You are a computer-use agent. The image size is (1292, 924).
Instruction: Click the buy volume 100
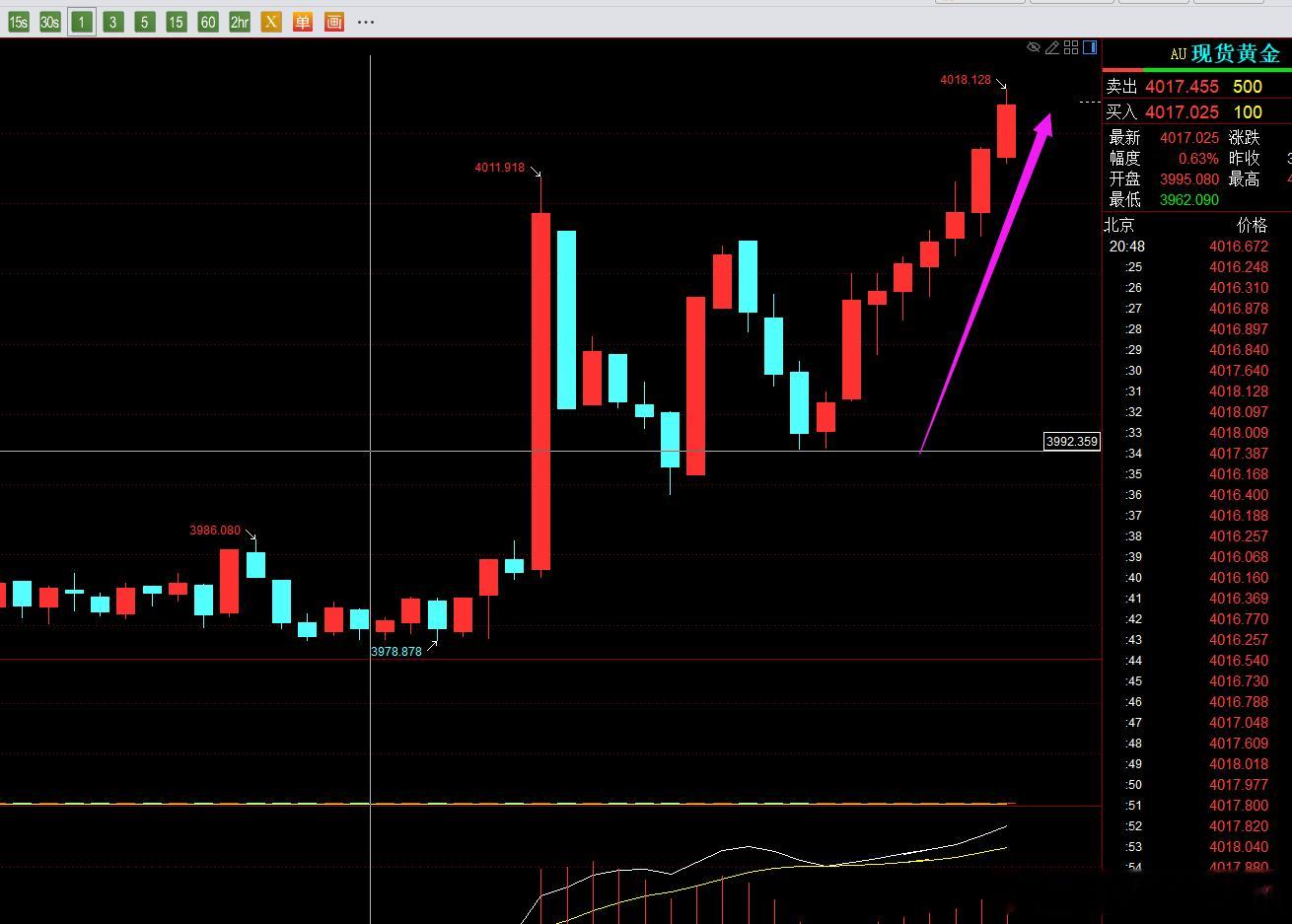click(x=1248, y=112)
